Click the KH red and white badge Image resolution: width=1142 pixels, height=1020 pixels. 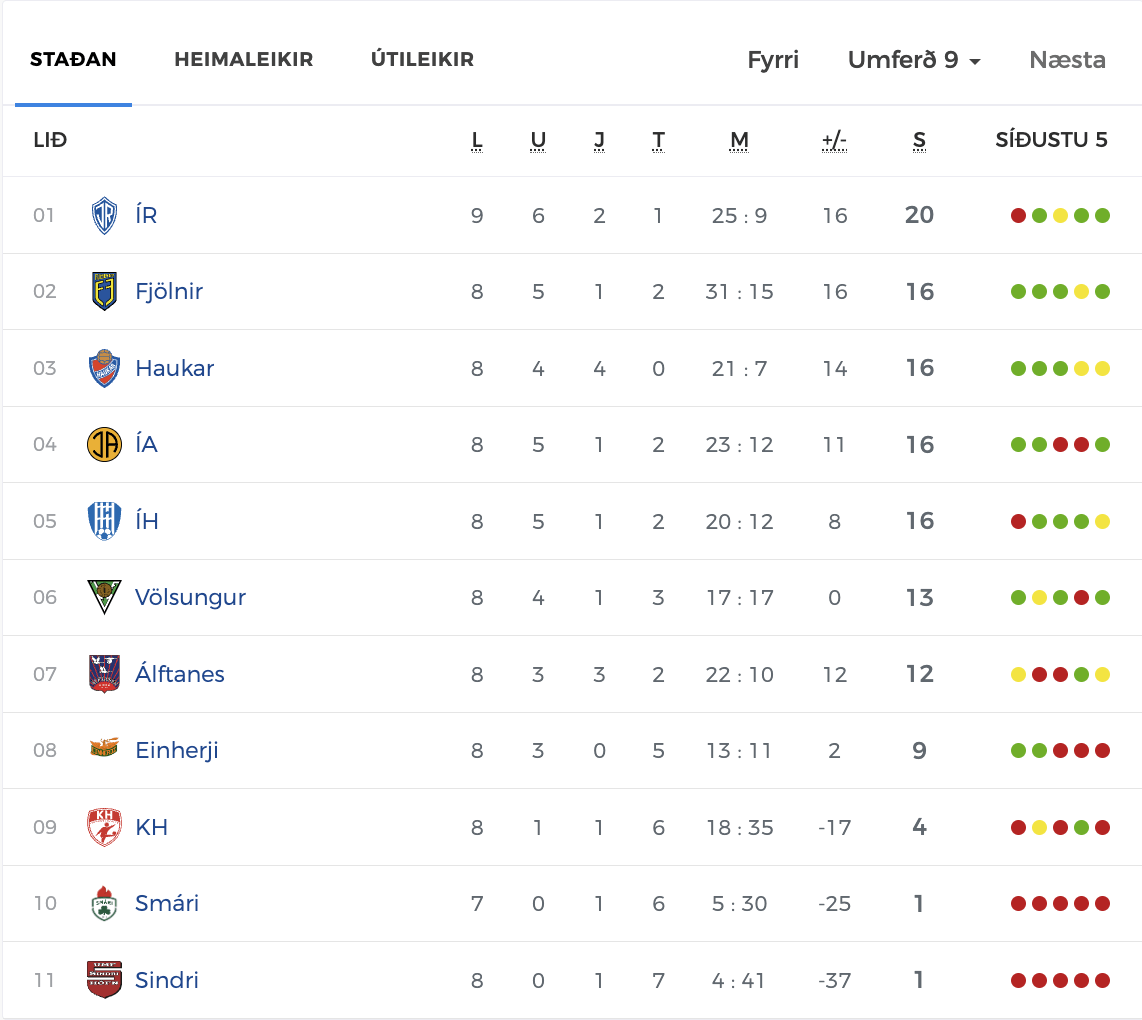[104, 827]
